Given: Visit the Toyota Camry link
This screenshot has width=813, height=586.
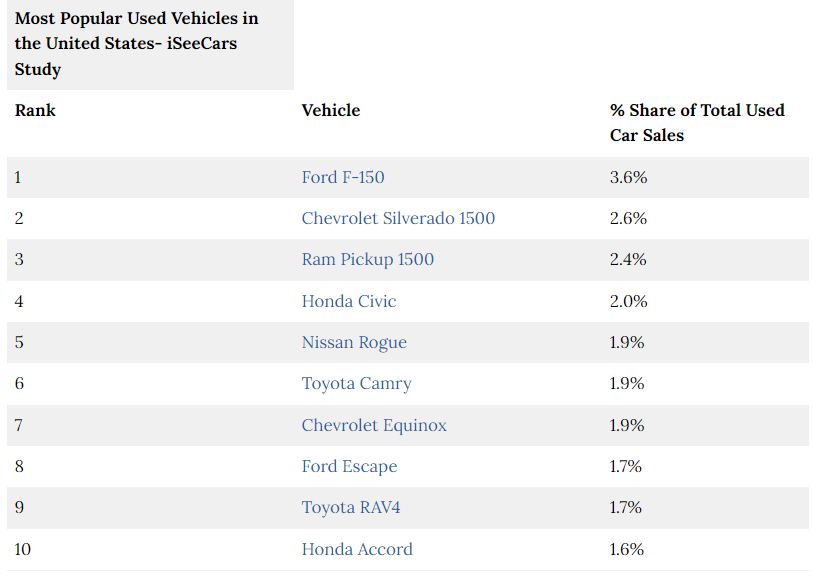Looking at the screenshot, I should tap(357, 383).
